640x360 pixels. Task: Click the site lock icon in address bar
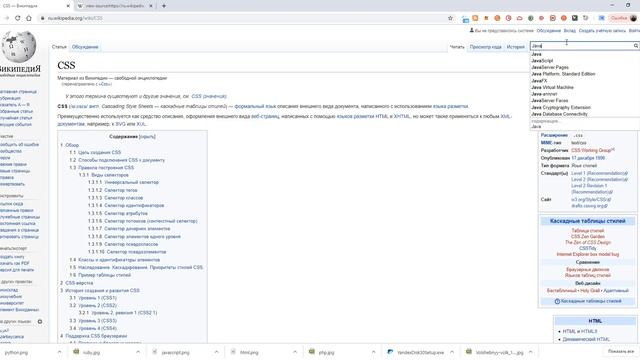click(42, 18)
